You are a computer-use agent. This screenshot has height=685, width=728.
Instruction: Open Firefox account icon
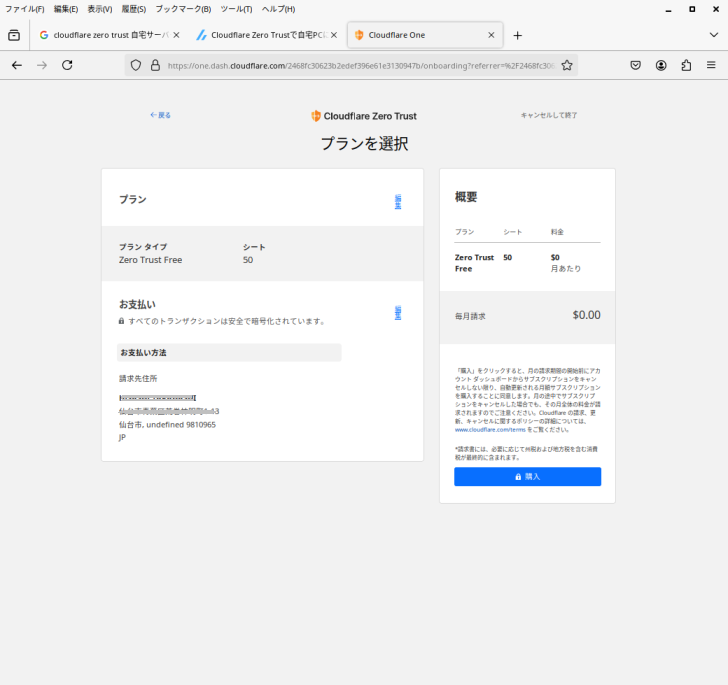[x=661, y=65]
